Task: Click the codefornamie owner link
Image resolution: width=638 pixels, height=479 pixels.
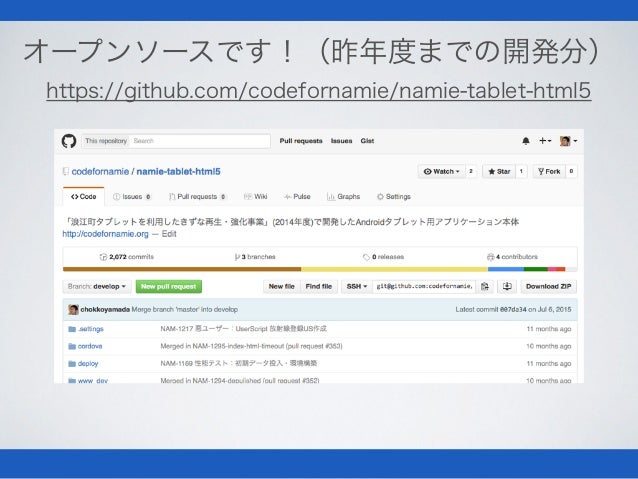Action: tap(100, 171)
